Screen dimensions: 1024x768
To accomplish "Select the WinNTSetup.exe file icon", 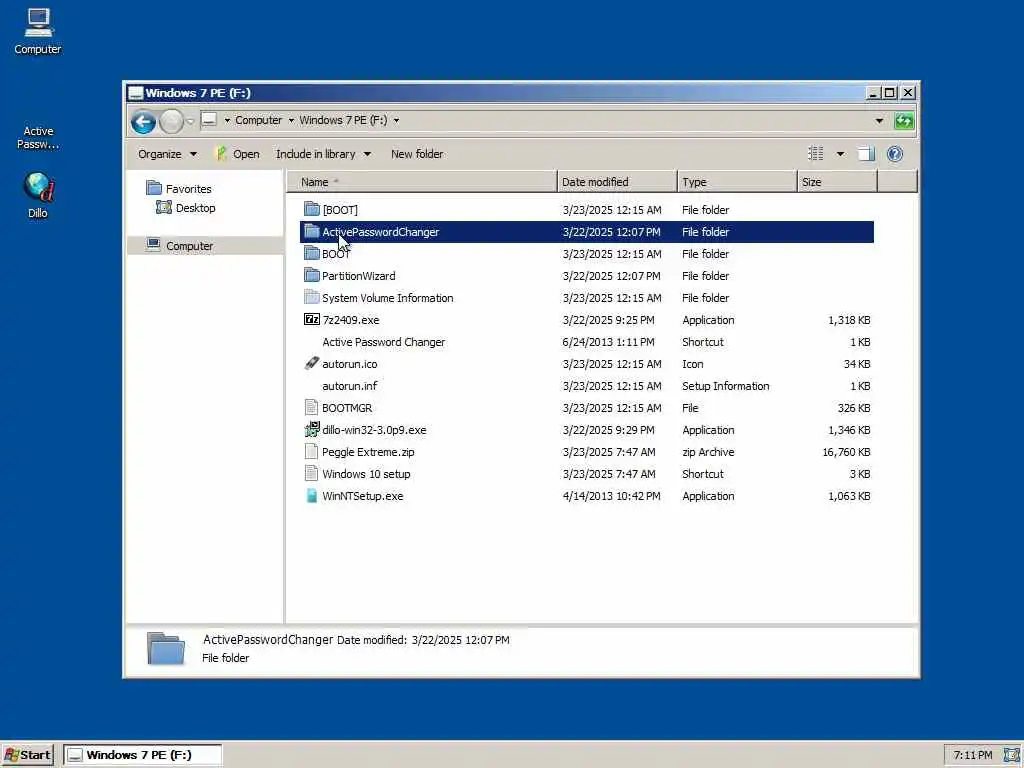I will click(x=312, y=496).
